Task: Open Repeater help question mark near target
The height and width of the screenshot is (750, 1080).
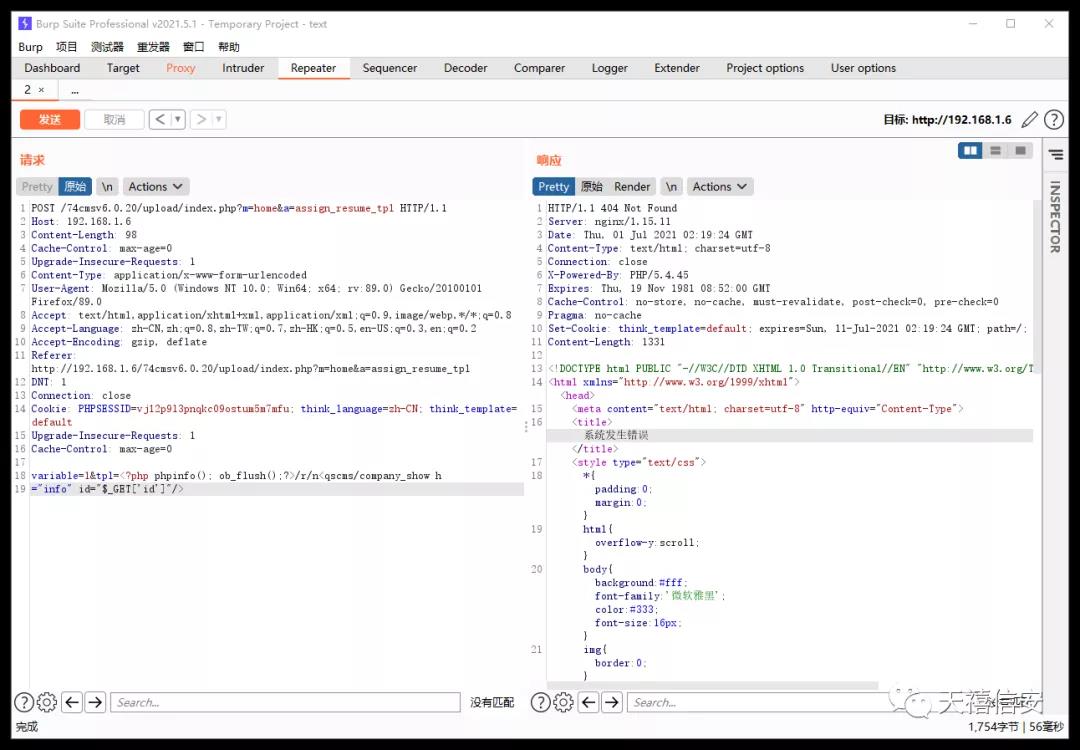Action: (1054, 120)
